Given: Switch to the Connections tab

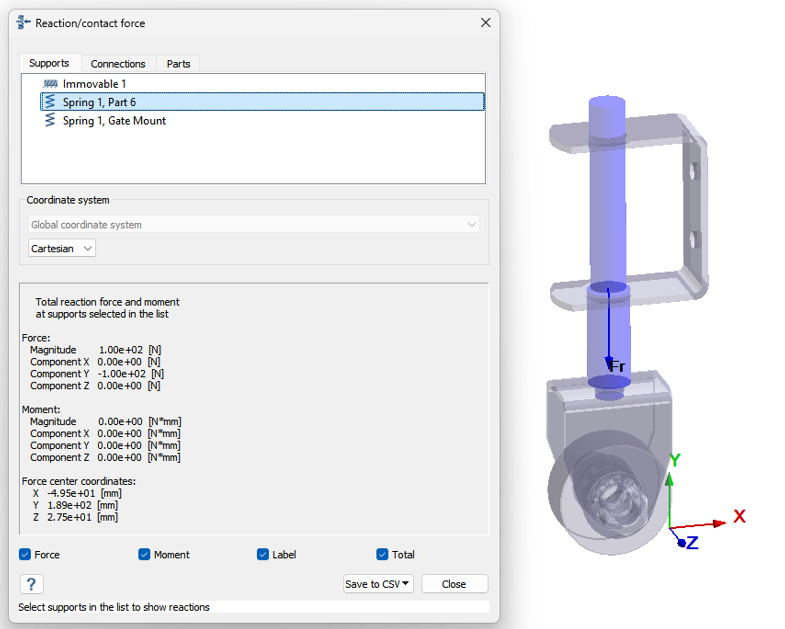Looking at the screenshot, I should (x=118, y=64).
